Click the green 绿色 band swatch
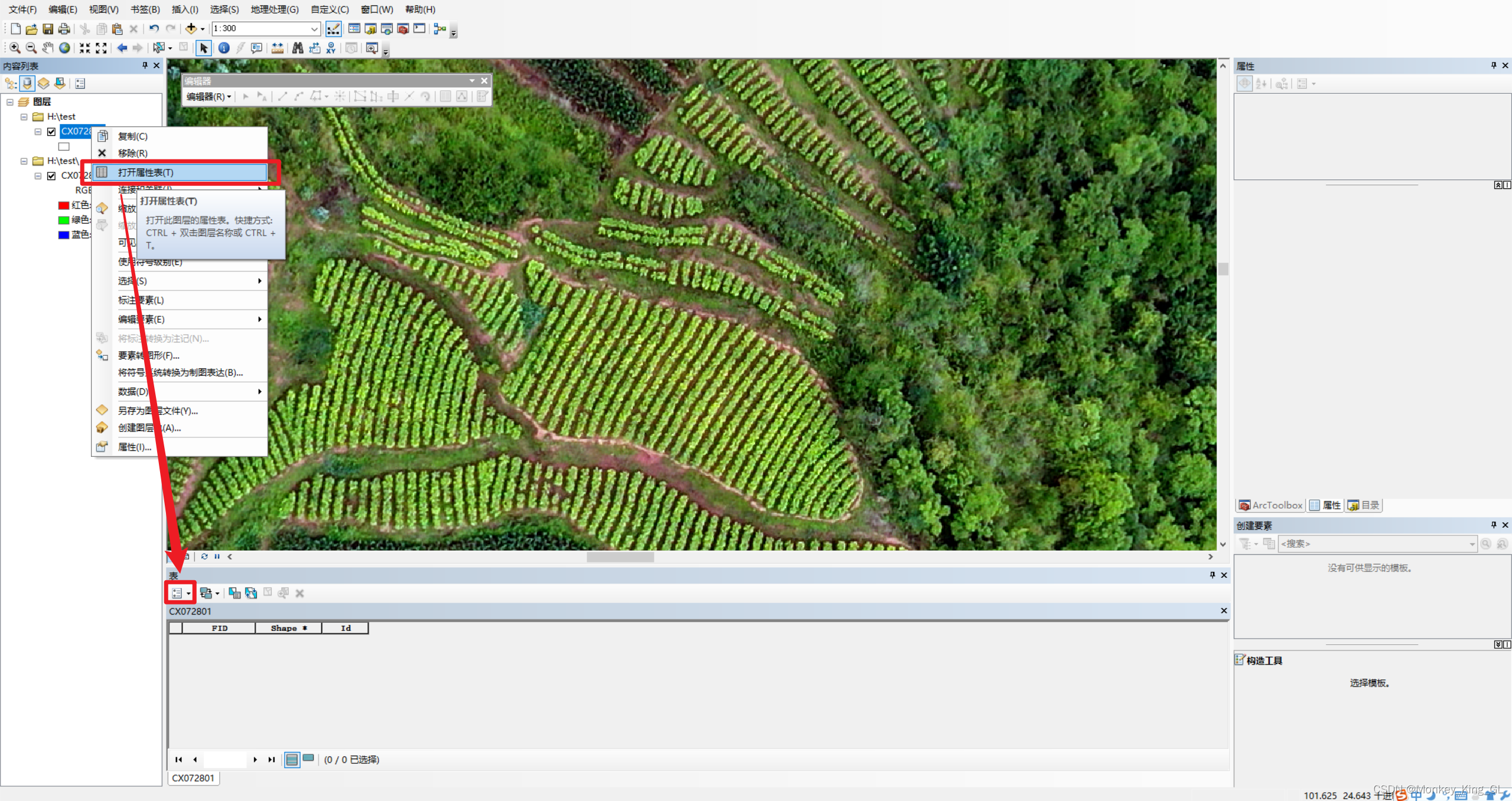Screen dimensions: 1512x801 64,220
